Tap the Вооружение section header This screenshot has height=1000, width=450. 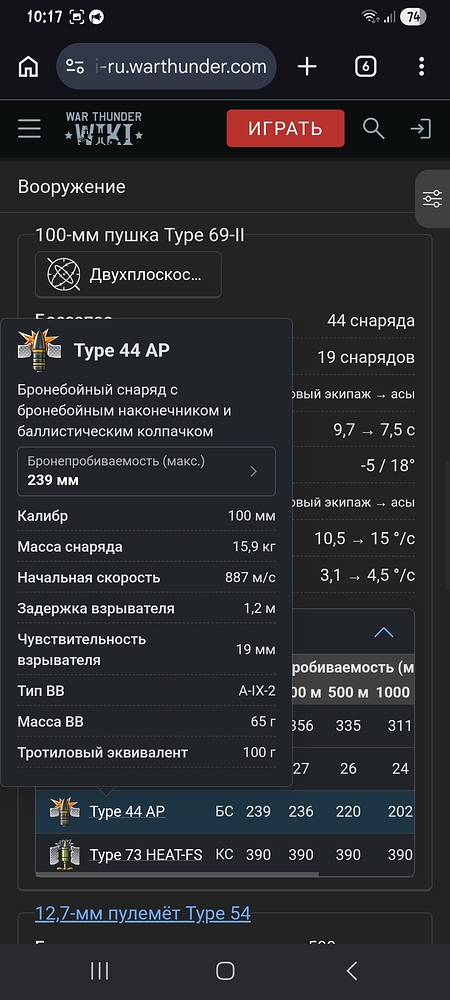(x=71, y=187)
